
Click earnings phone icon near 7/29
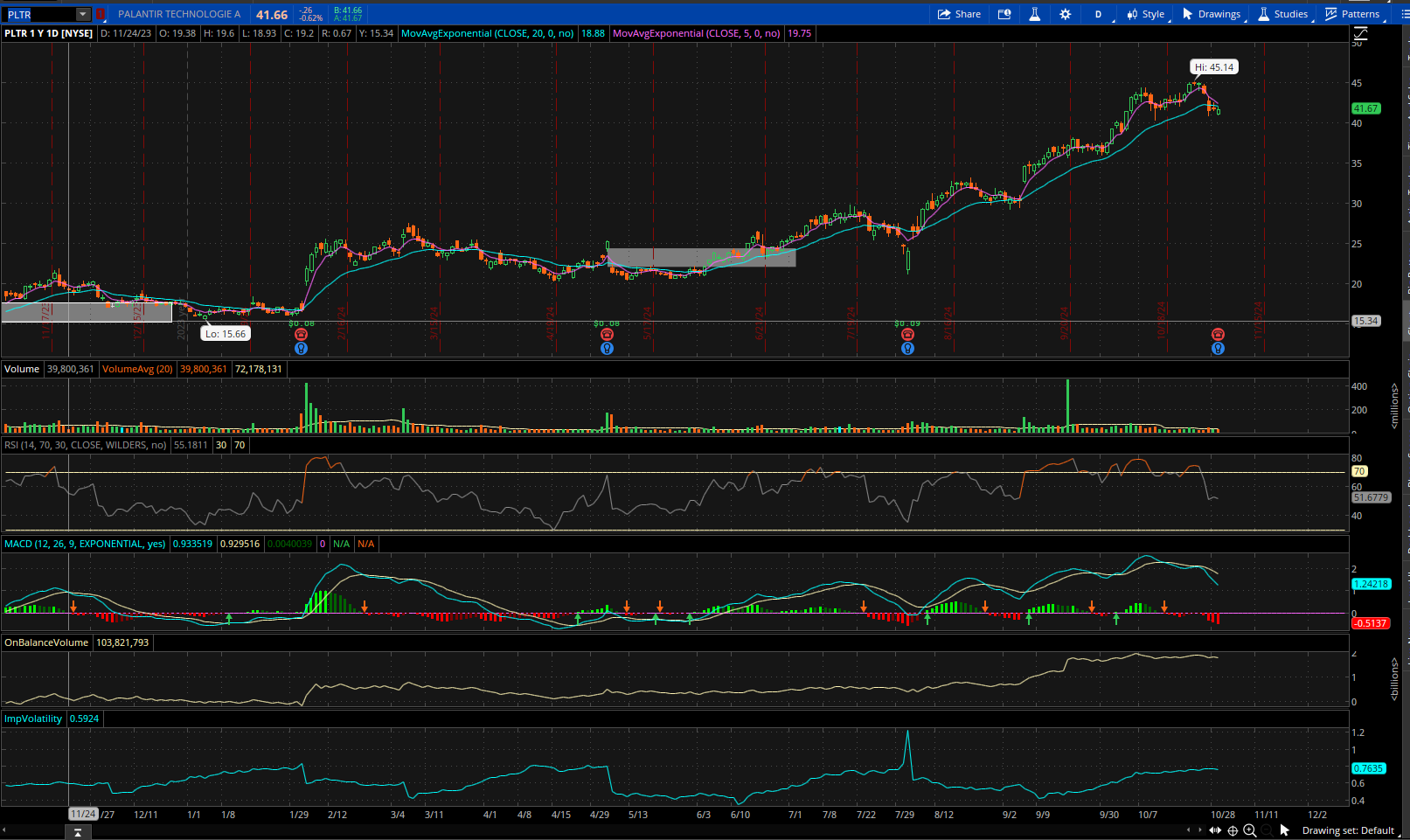tap(907, 334)
